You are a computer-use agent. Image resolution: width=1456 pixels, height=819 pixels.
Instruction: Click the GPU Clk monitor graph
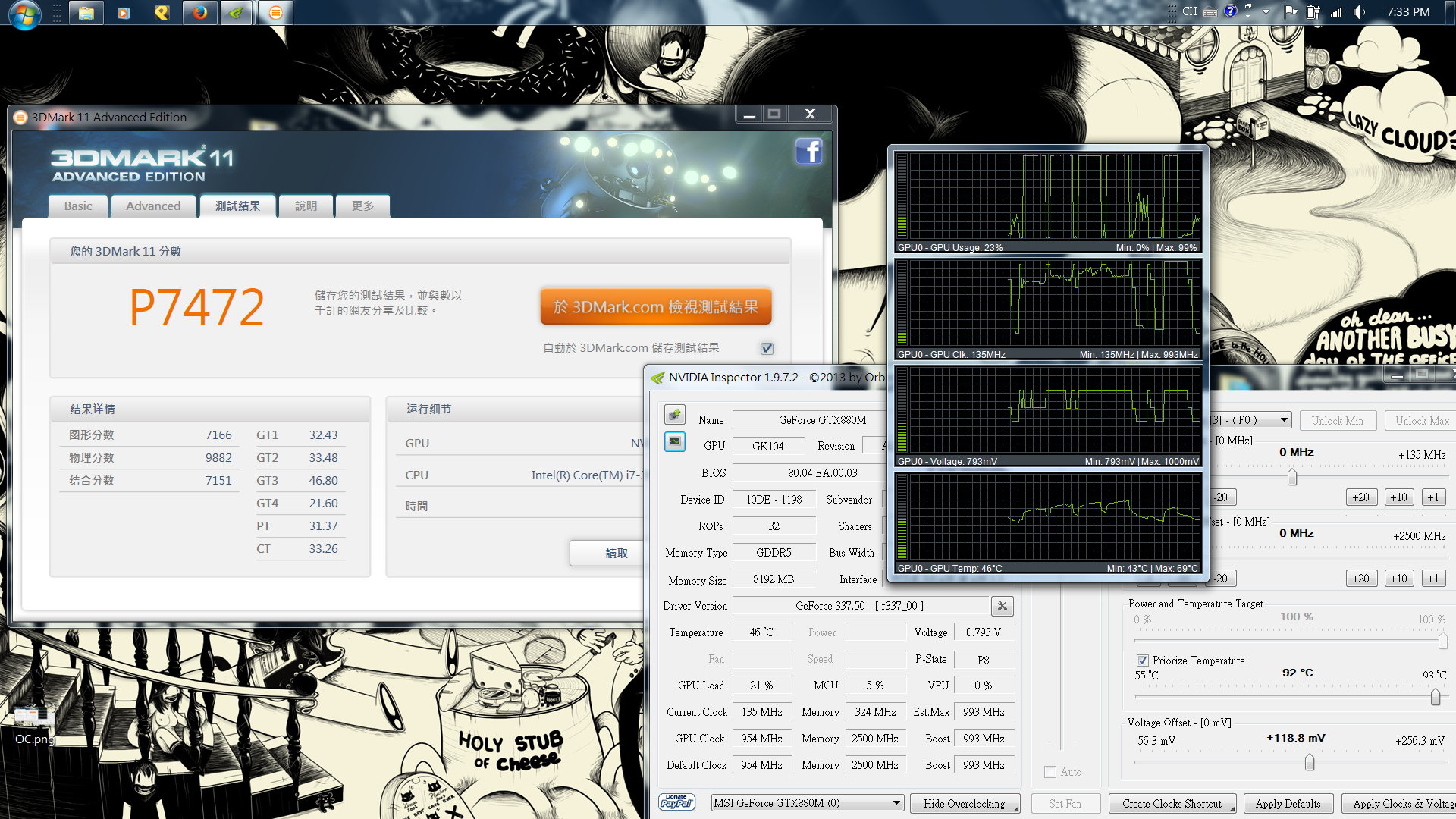point(1049,309)
